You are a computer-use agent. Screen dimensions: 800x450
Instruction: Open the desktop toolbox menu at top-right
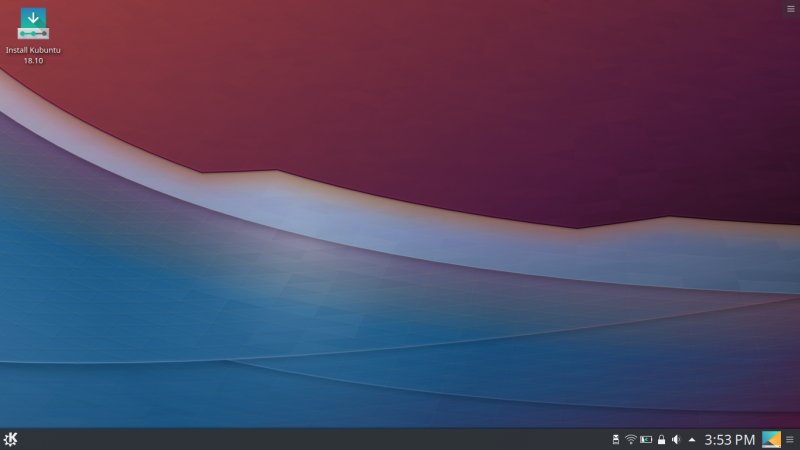point(791,9)
